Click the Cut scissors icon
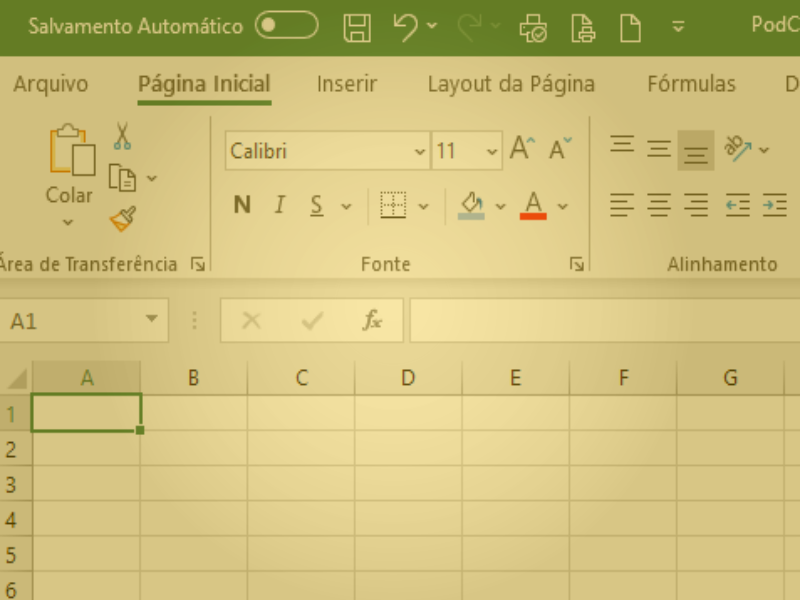 pos(122,136)
